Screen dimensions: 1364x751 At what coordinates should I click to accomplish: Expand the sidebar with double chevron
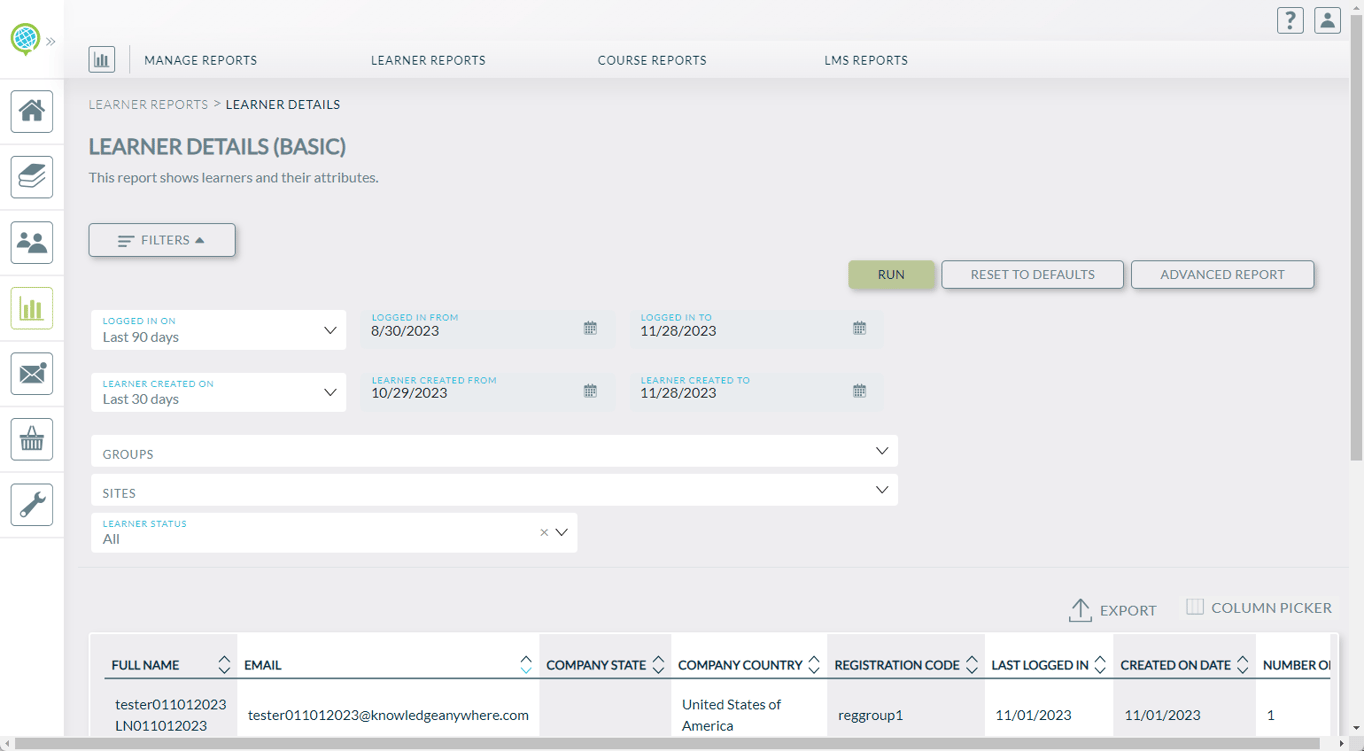[51, 42]
